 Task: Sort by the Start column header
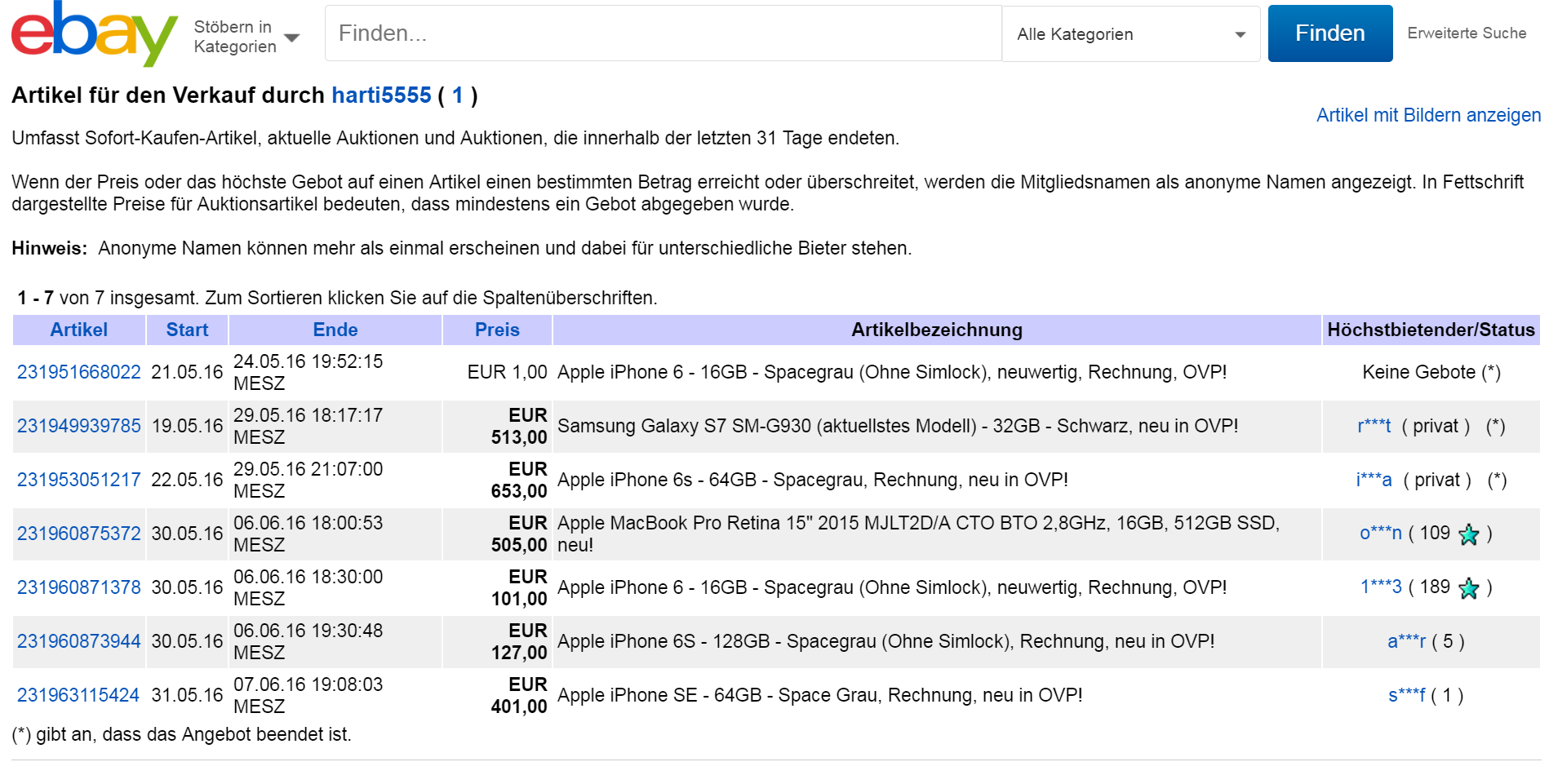coord(187,330)
